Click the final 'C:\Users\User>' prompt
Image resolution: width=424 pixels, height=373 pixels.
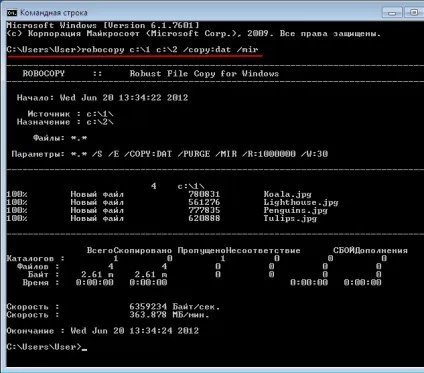pyautogui.click(x=44, y=347)
